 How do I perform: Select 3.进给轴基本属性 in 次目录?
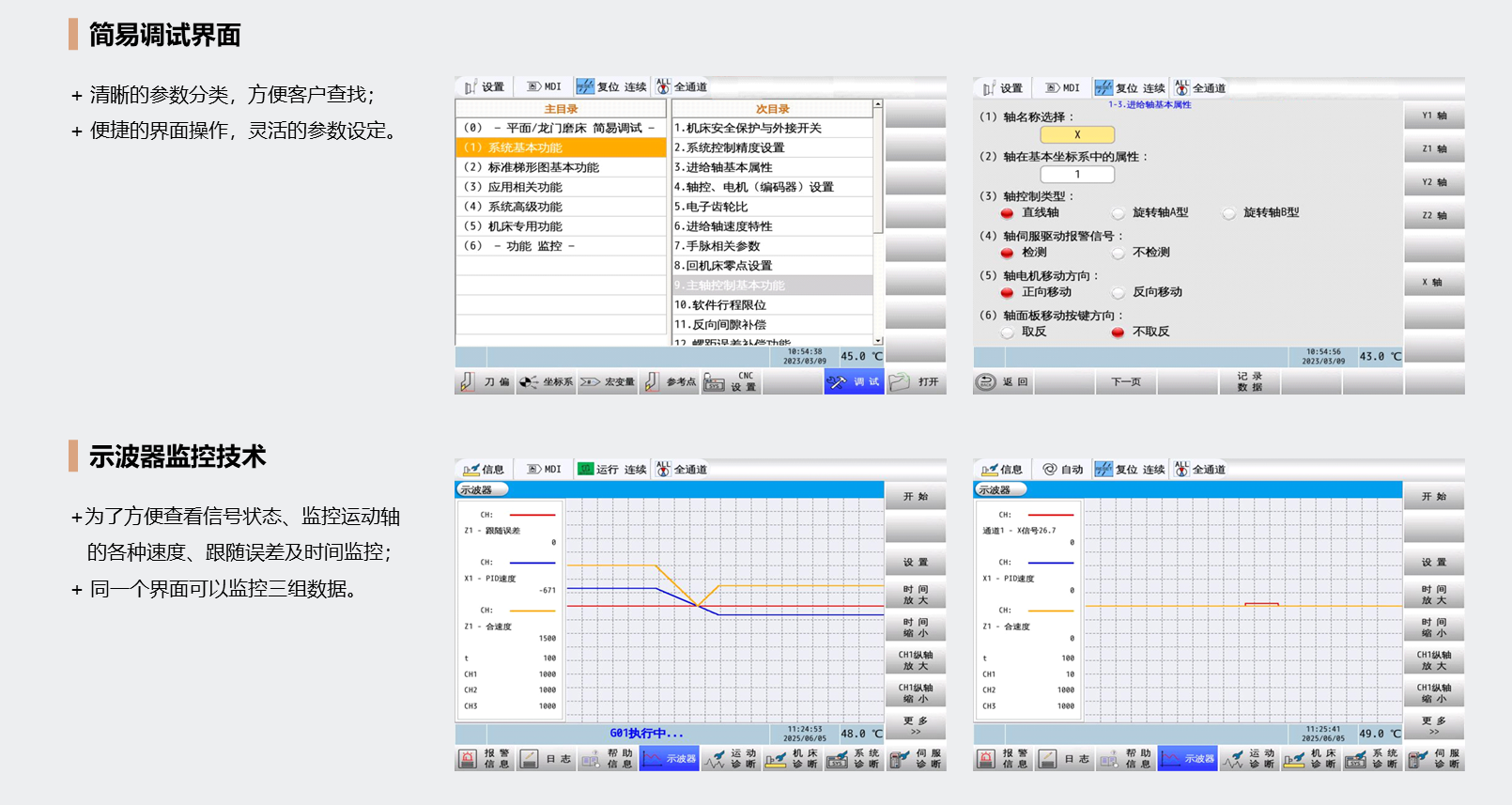[772, 167]
